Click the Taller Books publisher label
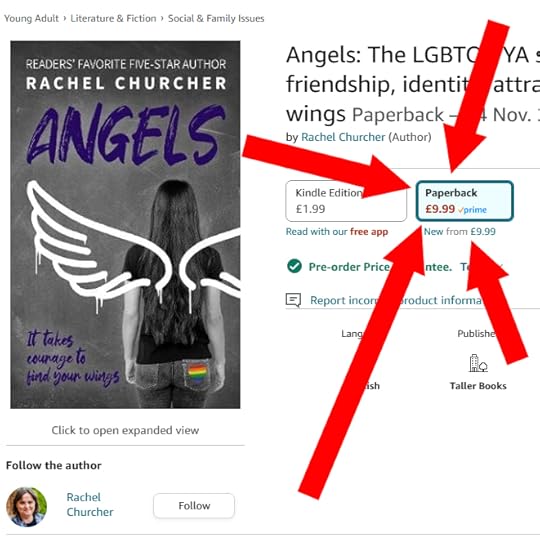 (x=478, y=386)
